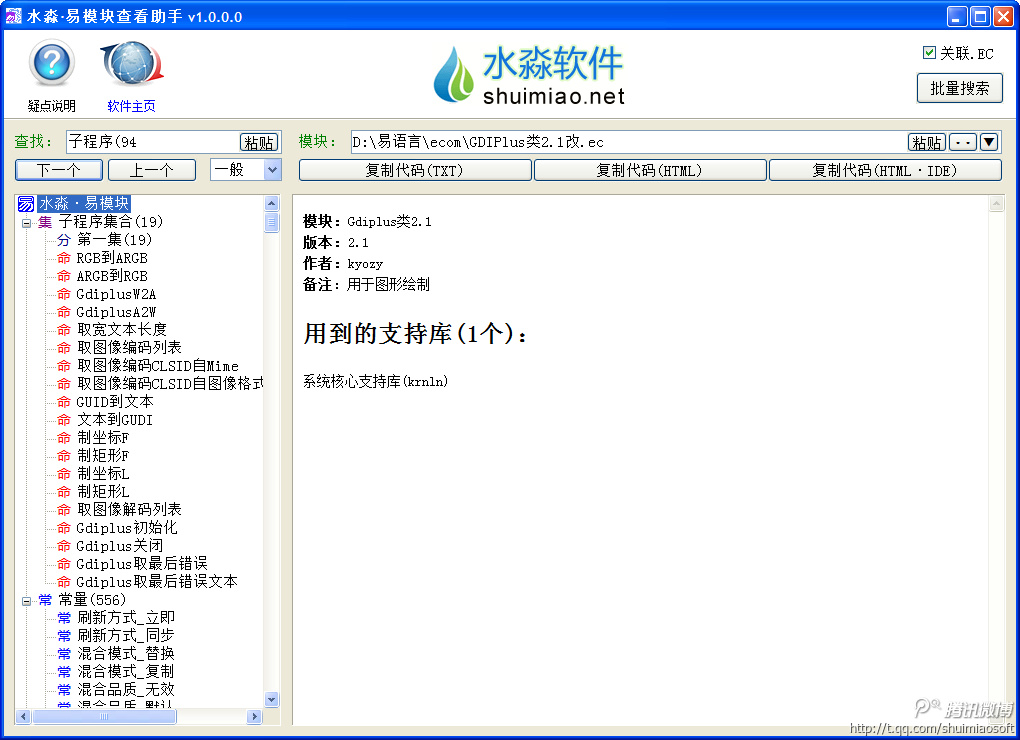Click 粘贴 button in the 模块 field

(926, 142)
